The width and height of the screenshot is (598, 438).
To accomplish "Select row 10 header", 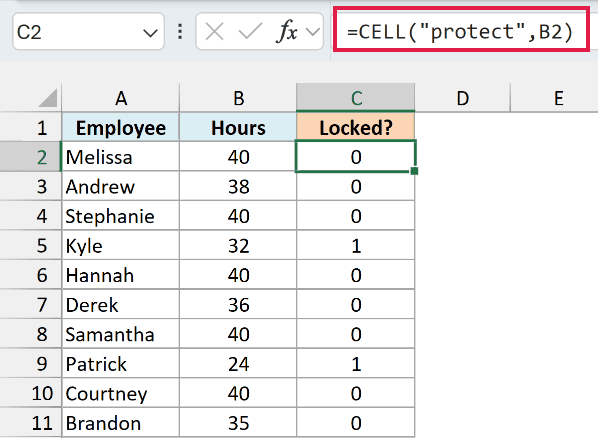I will (31, 393).
